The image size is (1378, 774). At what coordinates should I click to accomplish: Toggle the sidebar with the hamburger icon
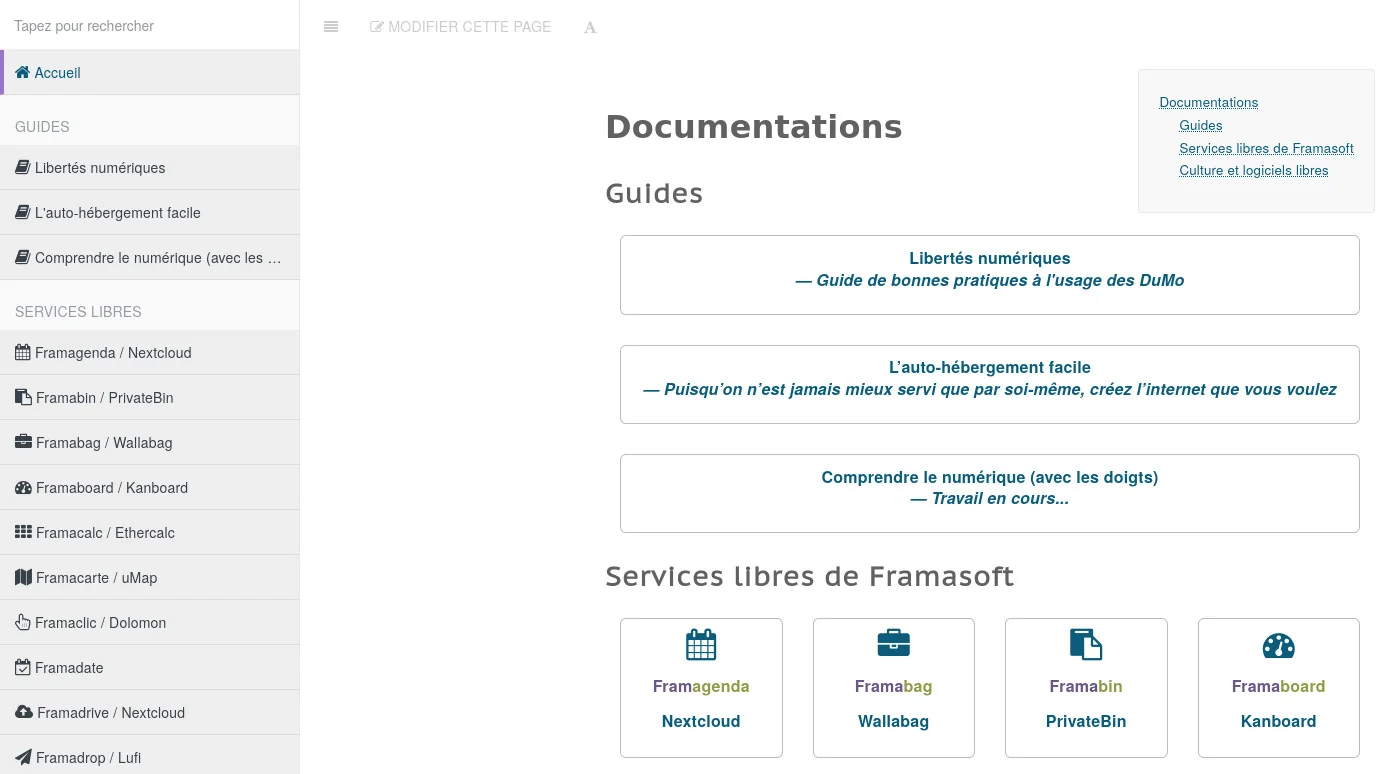[331, 27]
